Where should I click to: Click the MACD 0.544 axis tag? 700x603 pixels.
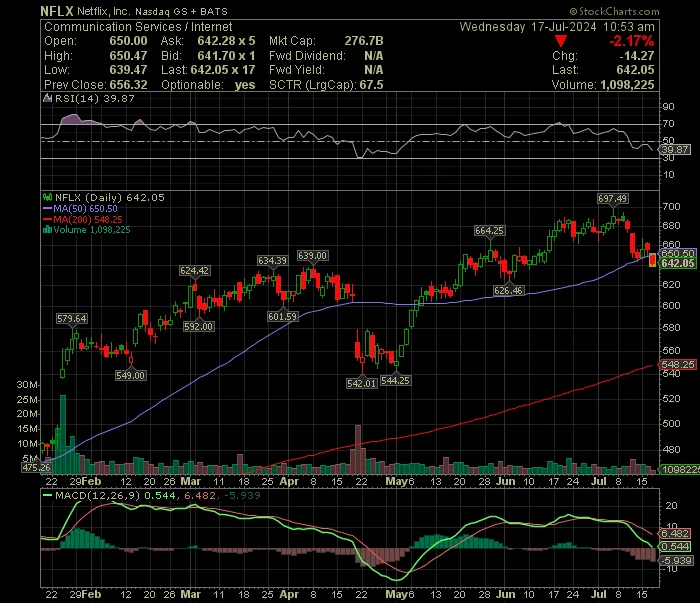coord(675,546)
